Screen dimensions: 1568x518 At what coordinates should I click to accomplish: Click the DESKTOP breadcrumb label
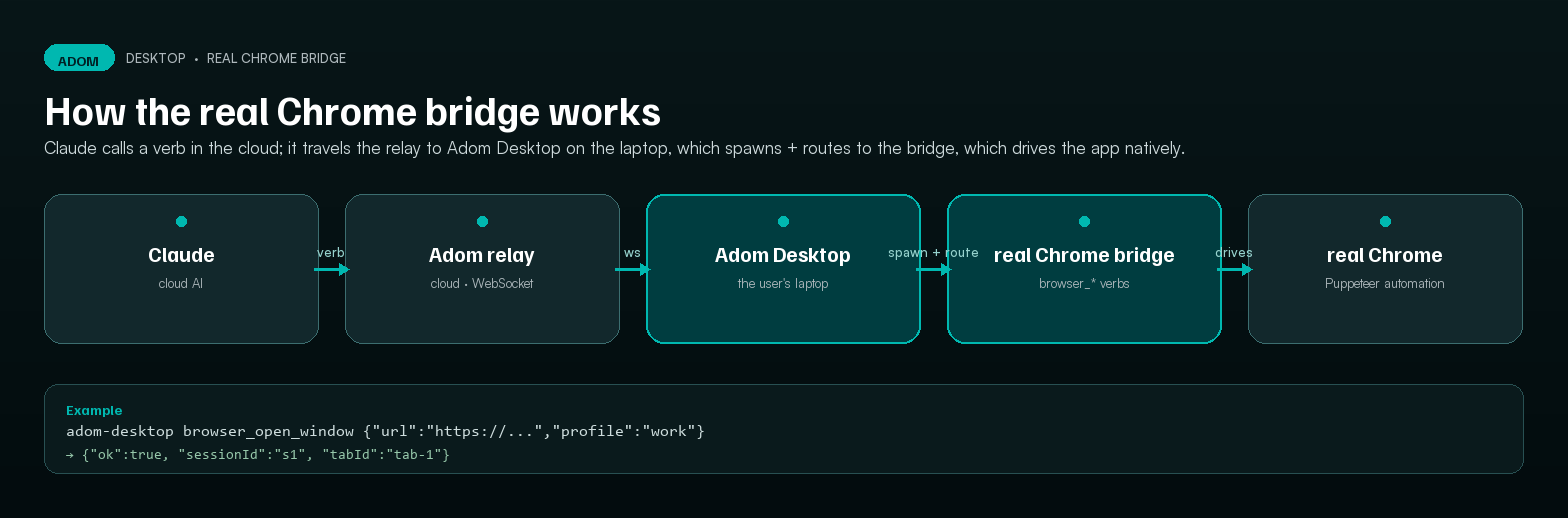coord(156,59)
